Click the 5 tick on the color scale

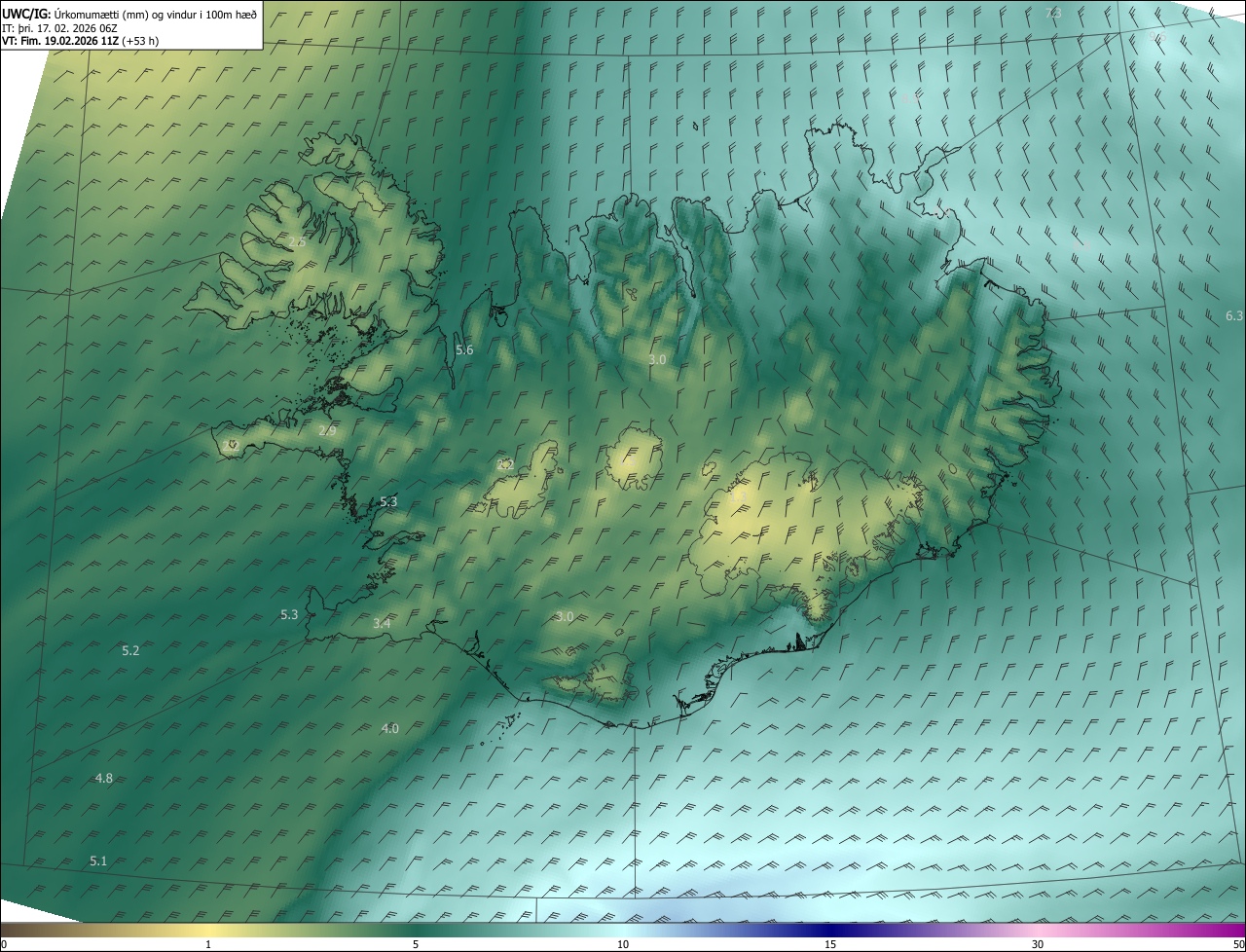(x=416, y=944)
